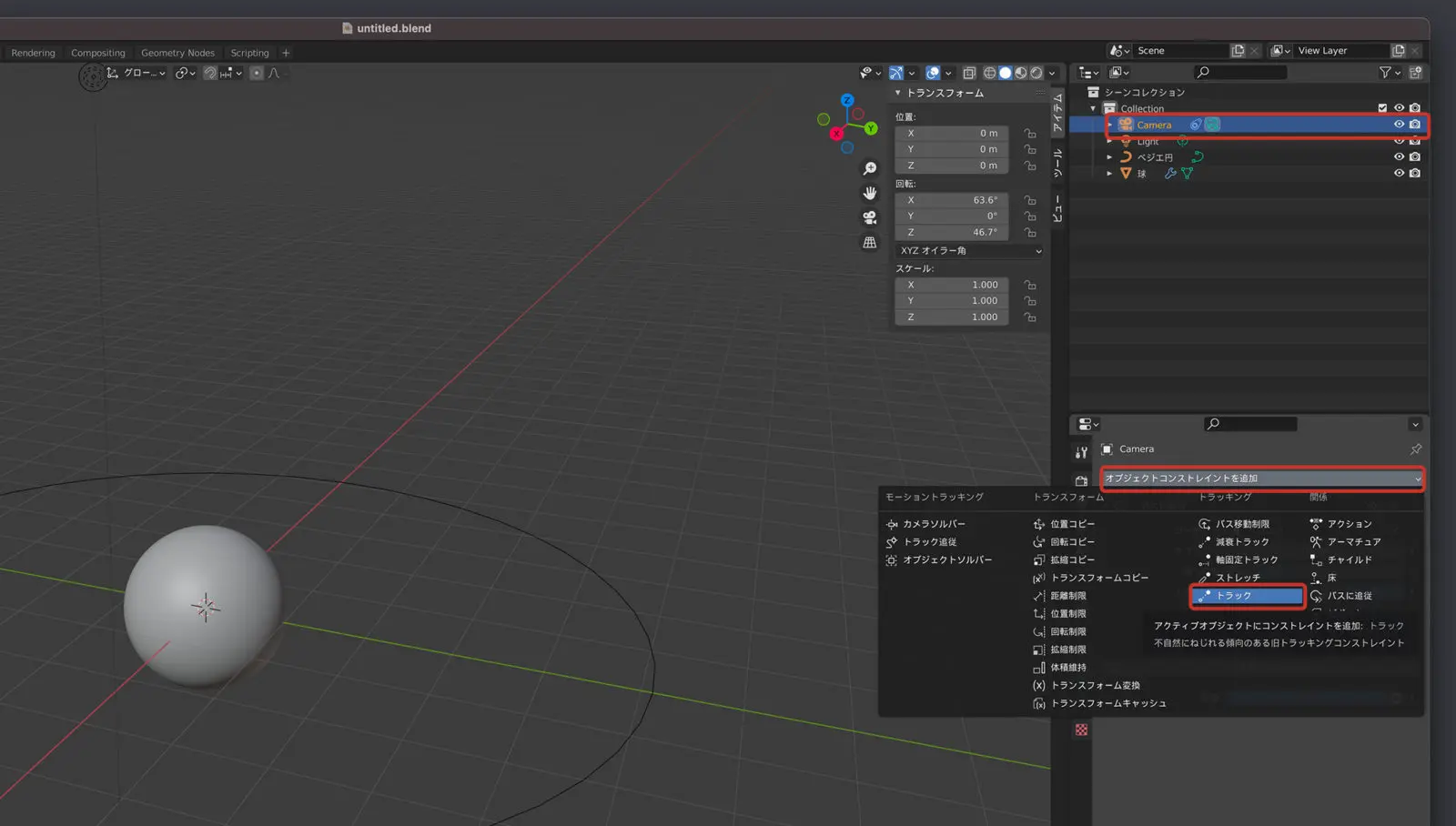Uncheck the Collection exclude checkbox
Screen dimensions: 1456x826
pyautogui.click(x=1382, y=108)
